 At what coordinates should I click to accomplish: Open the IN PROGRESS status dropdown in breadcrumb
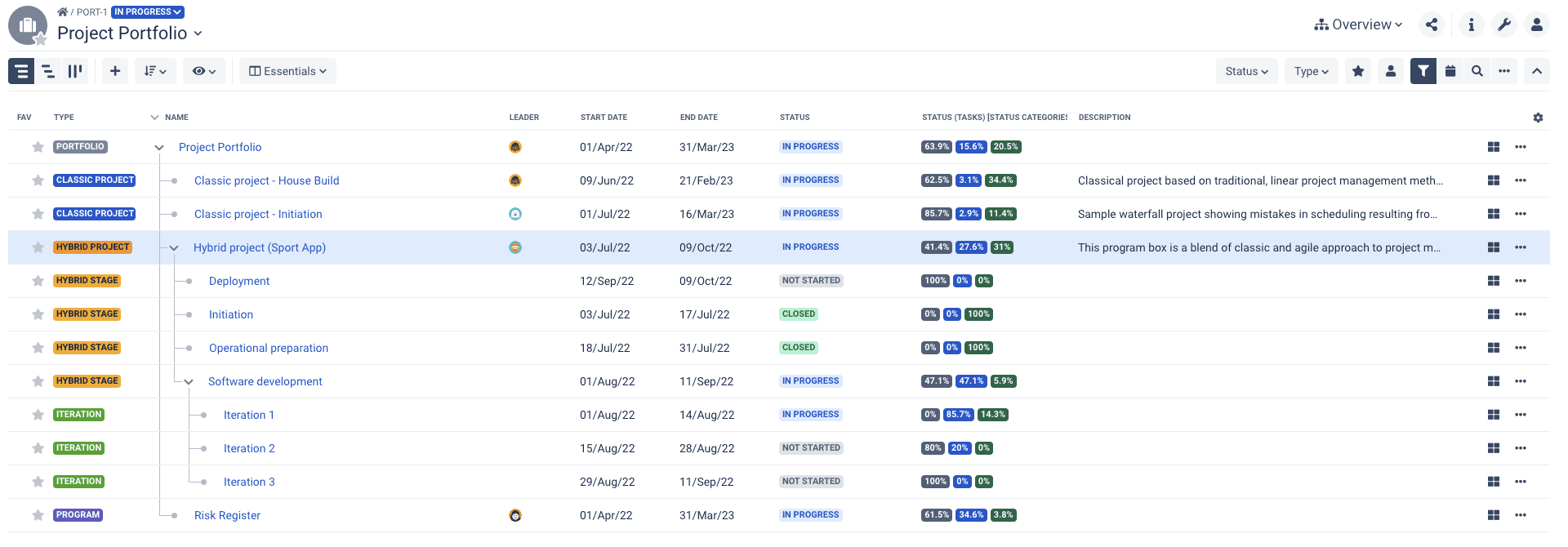[148, 12]
